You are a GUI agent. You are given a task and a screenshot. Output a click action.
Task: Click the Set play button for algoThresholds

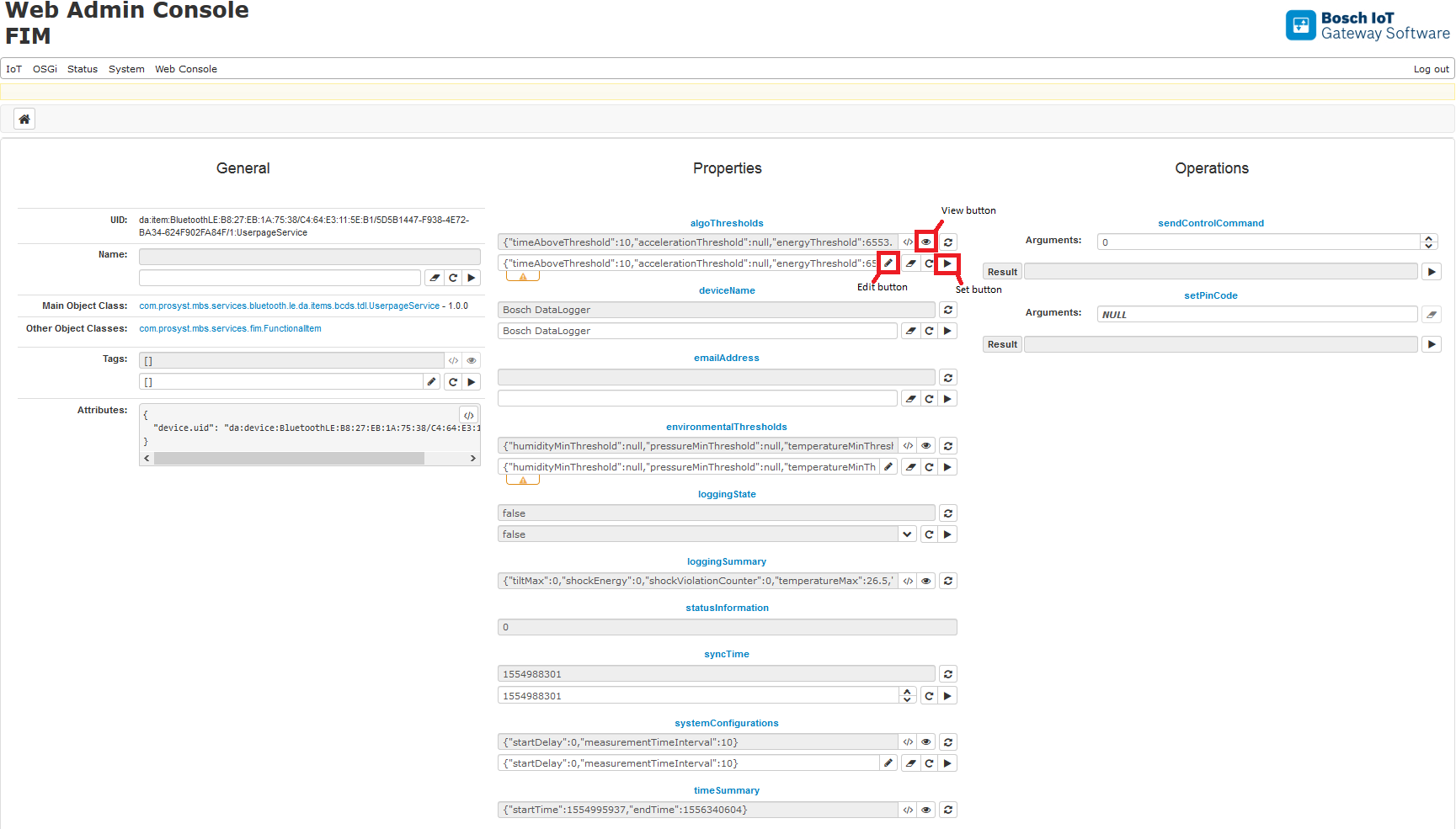coord(947,263)
